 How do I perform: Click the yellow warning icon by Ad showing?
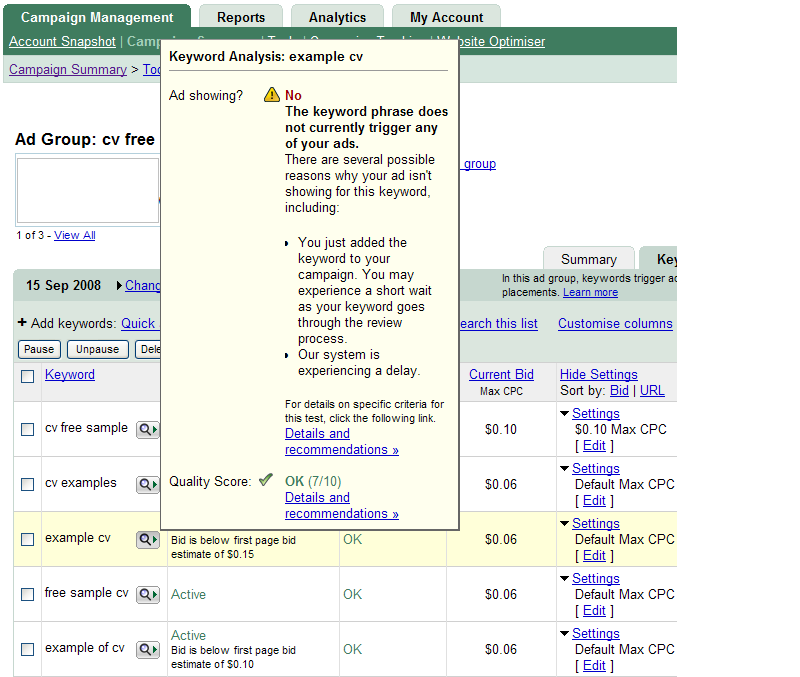(272, 95)
